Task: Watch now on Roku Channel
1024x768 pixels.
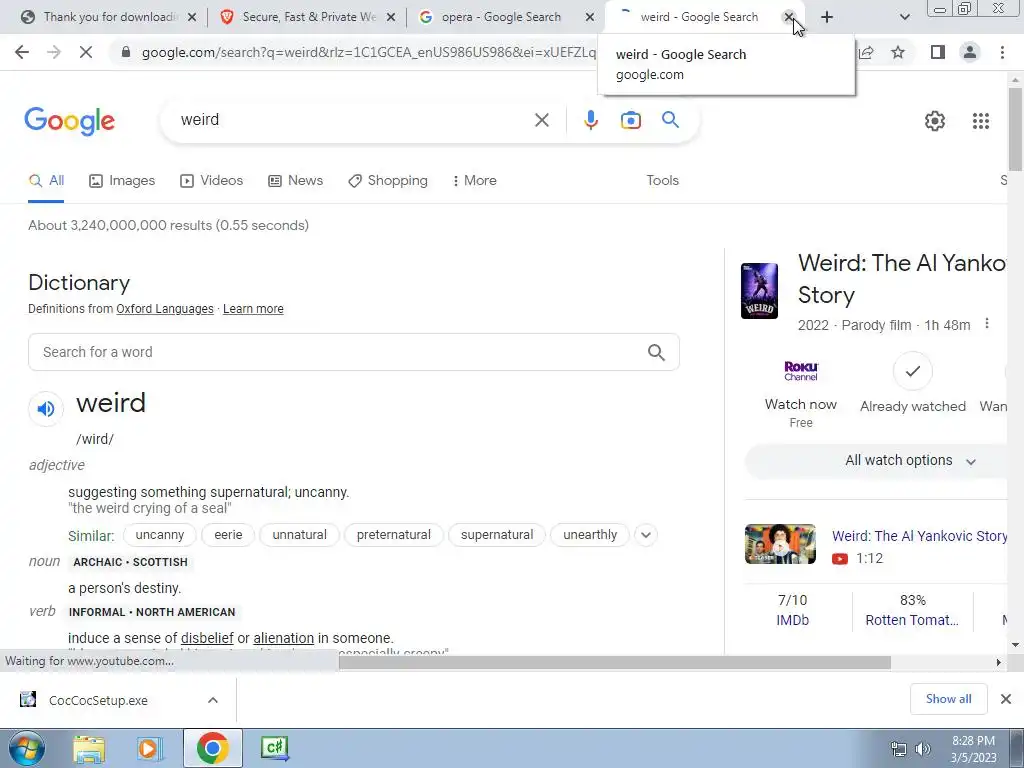Action: tap(801, 393)
